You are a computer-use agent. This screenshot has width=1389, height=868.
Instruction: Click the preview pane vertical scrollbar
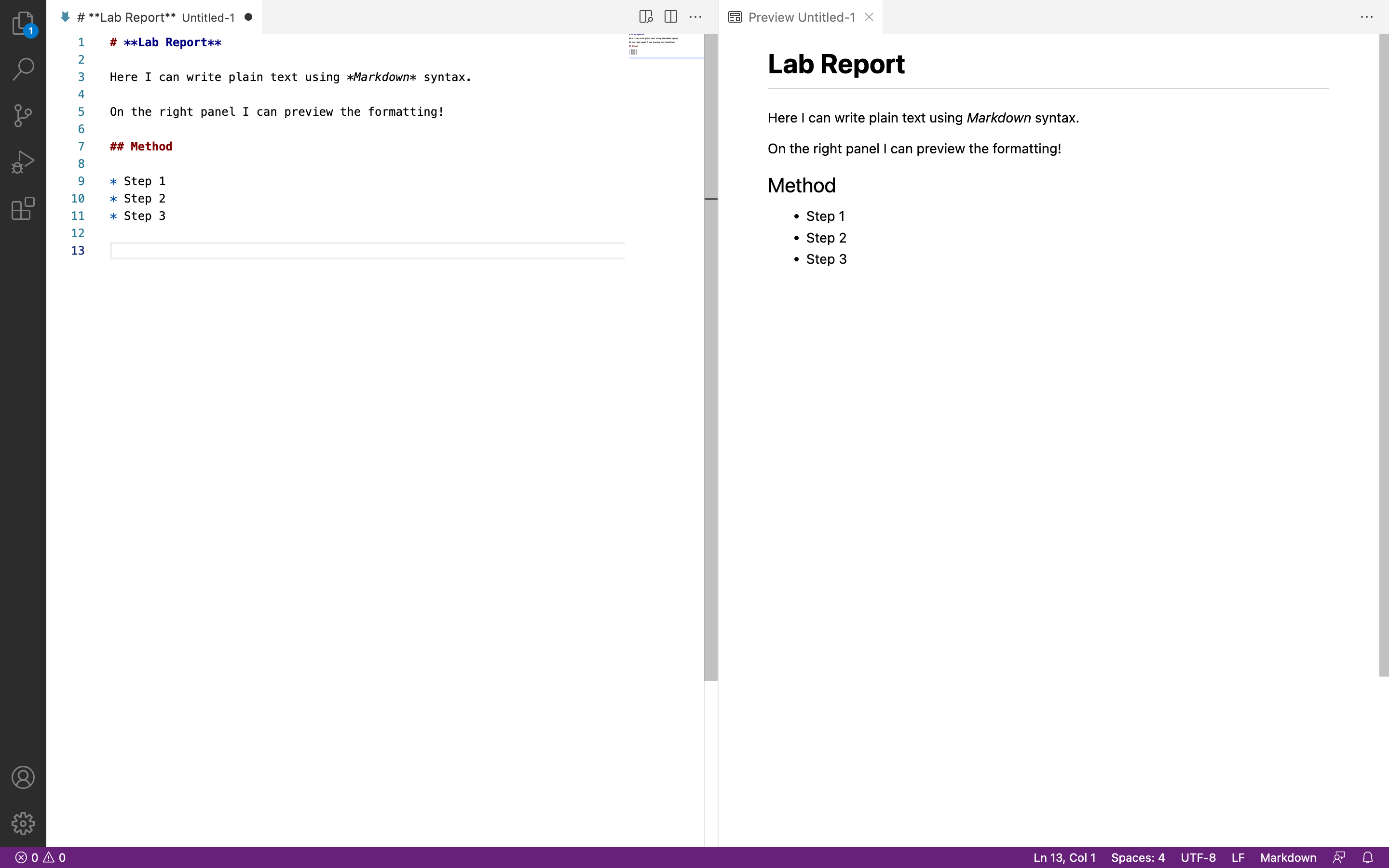pyautogui.click(x=1383, y=355)
